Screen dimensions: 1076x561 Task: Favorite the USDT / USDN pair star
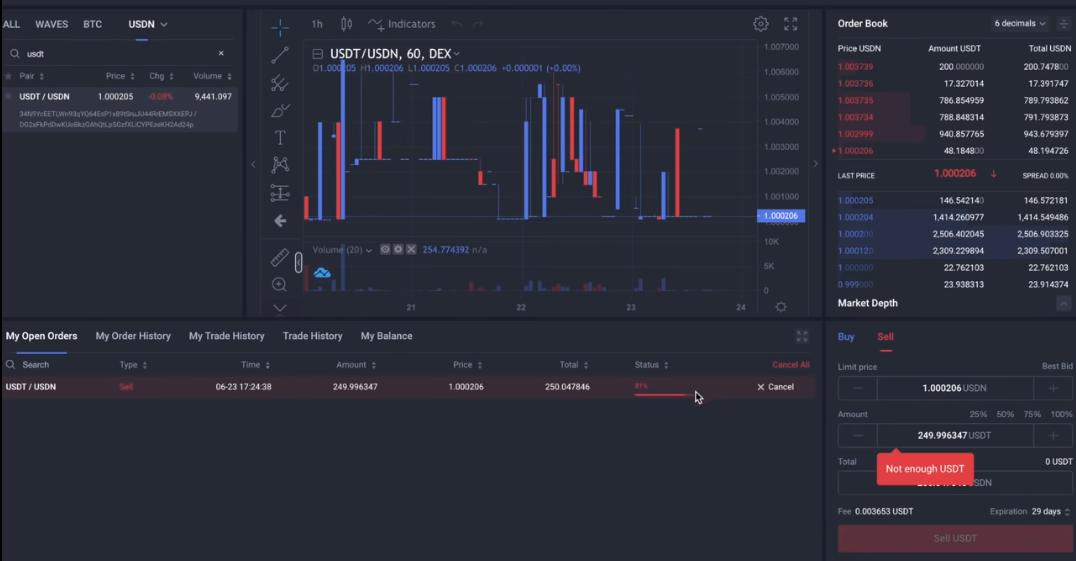click(9, 97)
